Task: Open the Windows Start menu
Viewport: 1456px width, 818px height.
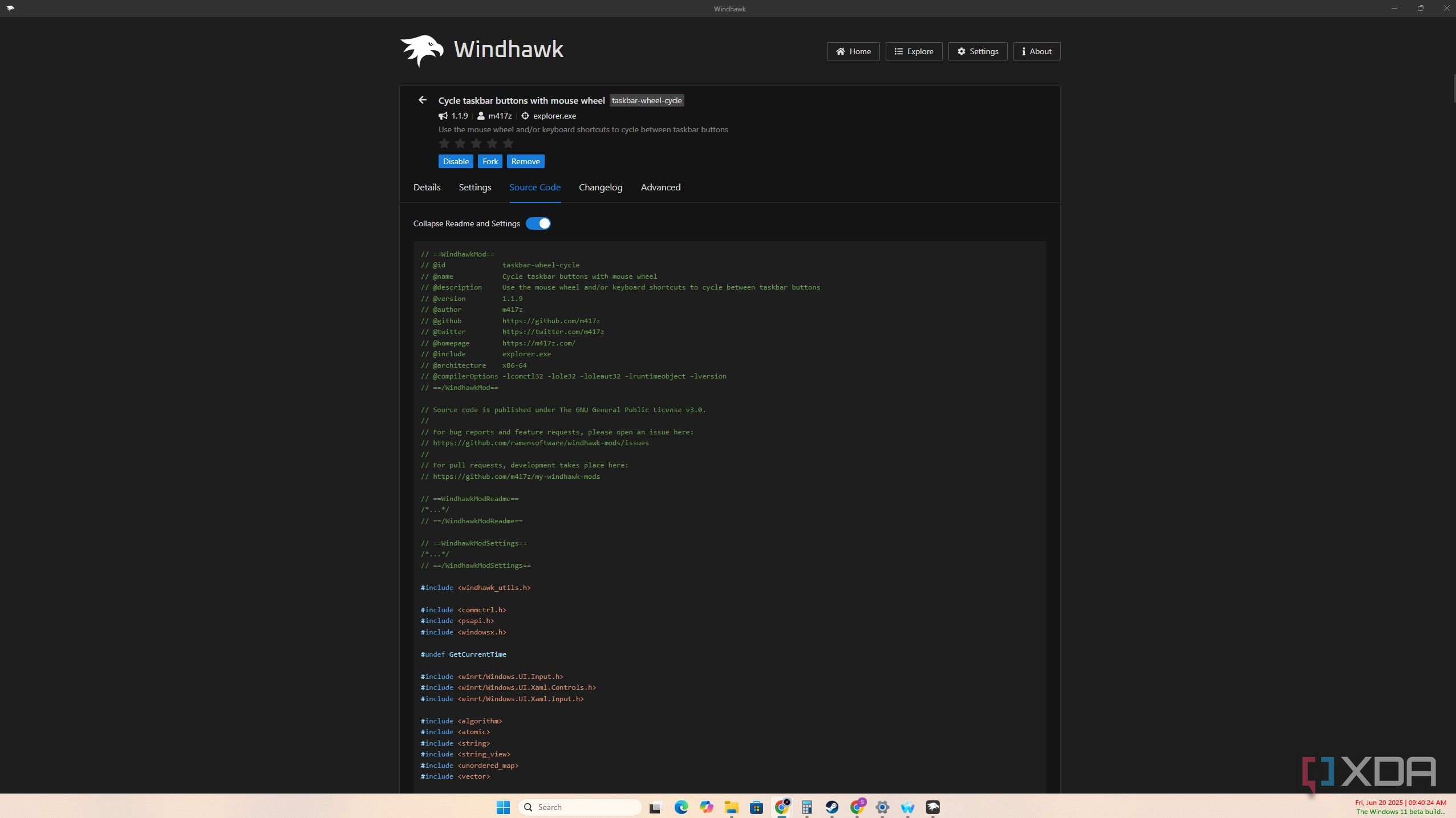Action: pyautogui.click(x=503, y=807)
